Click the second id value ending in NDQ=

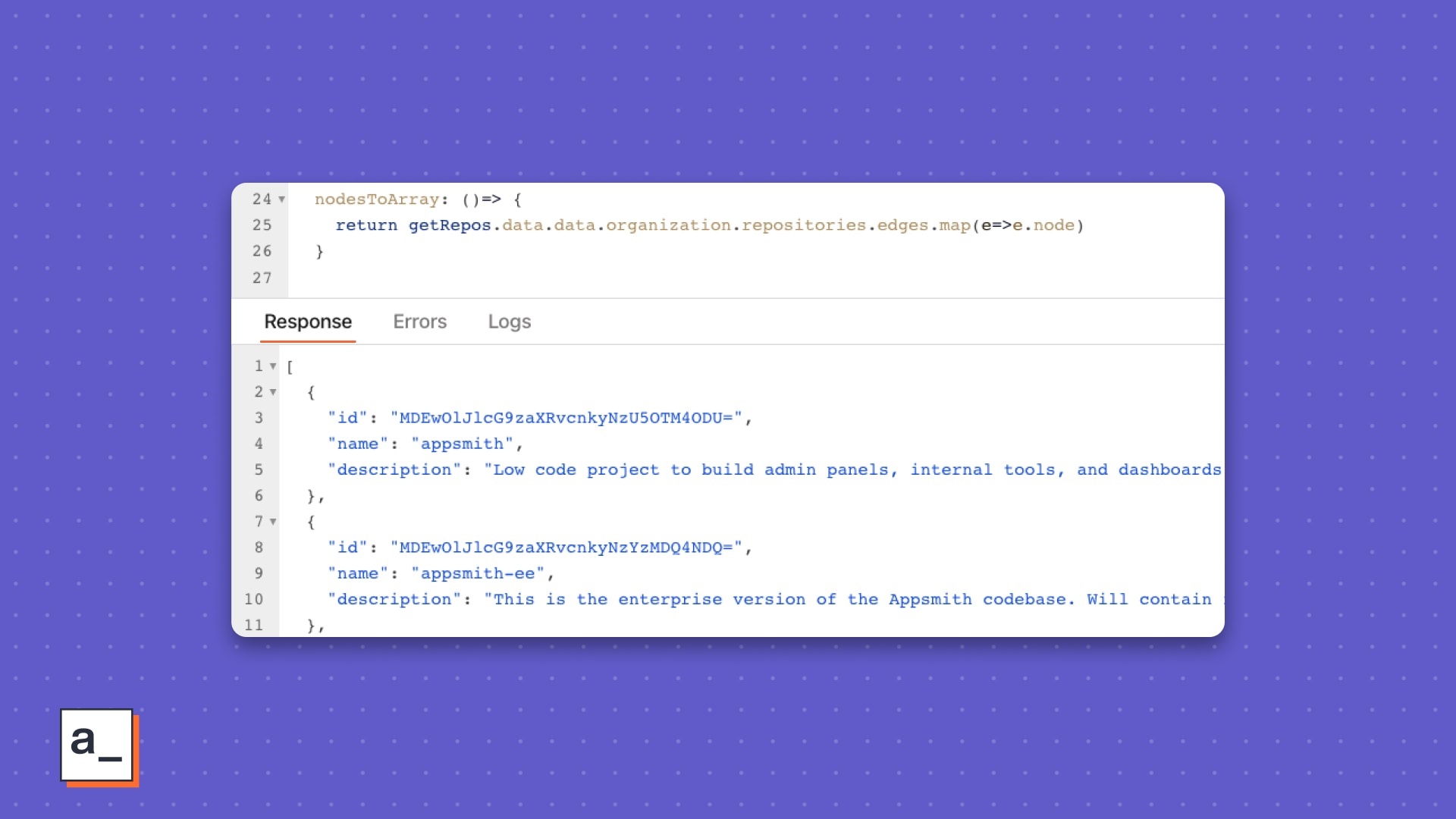pyautogui.click(x=566, y=548)
